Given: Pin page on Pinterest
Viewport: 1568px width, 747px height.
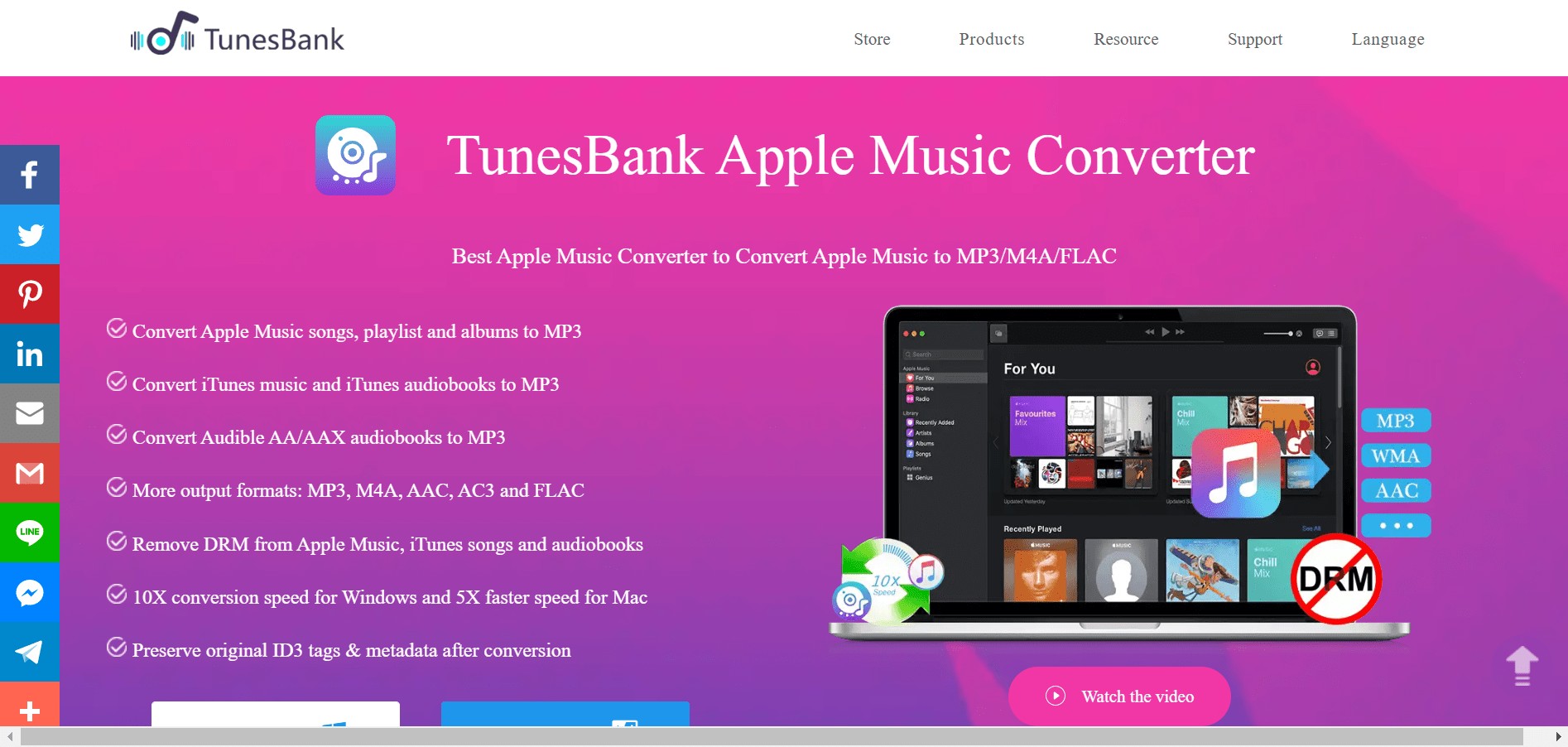Looking at the screenshot, I should (x=30, y=294).
